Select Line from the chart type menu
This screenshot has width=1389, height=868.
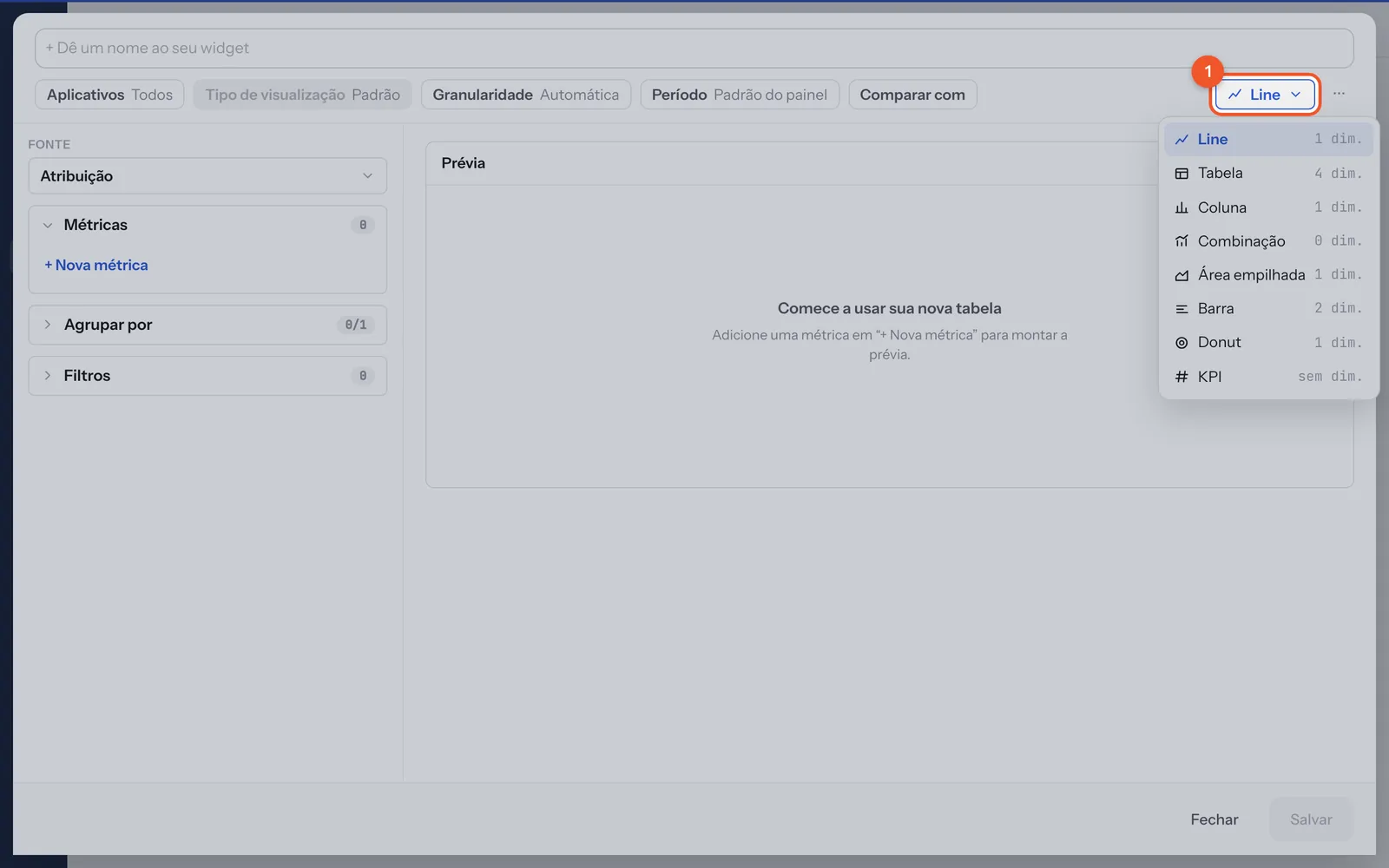[1268, 139]
